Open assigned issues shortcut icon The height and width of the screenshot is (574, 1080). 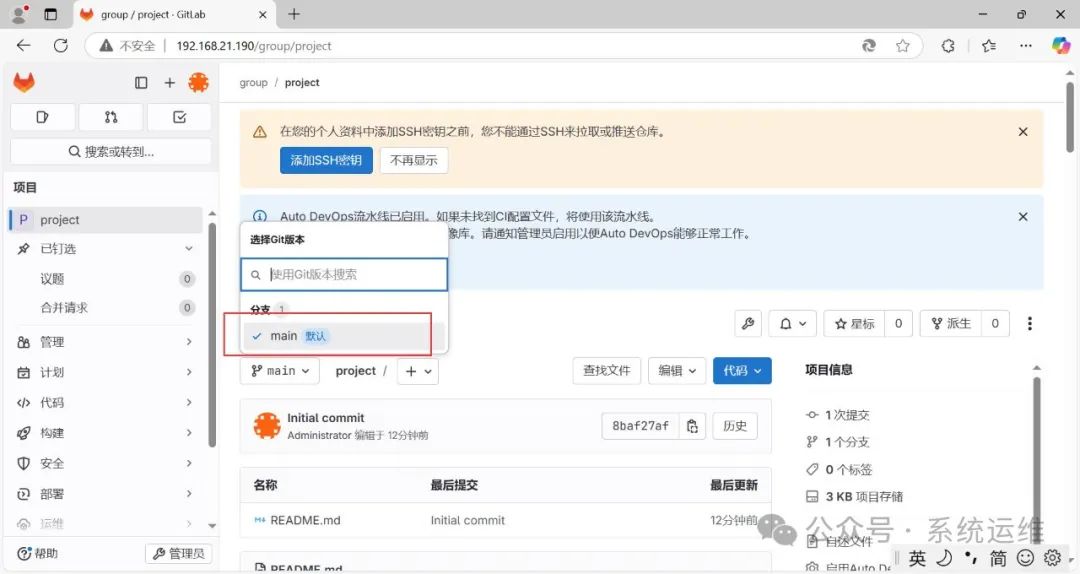click(43, 117)
